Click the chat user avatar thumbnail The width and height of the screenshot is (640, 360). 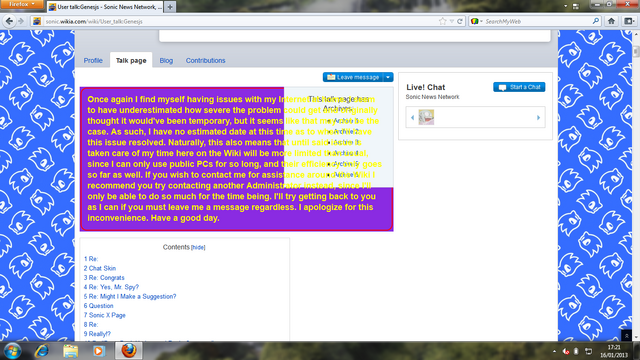point(426,118)
